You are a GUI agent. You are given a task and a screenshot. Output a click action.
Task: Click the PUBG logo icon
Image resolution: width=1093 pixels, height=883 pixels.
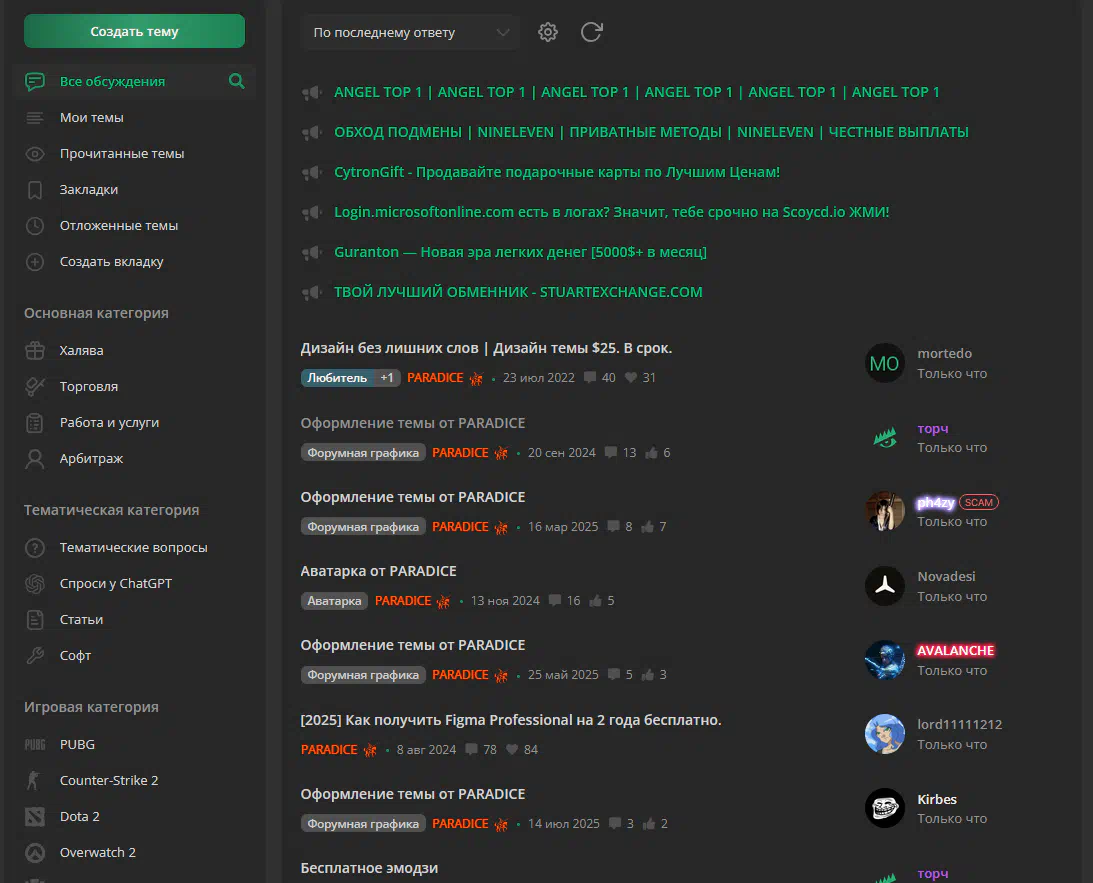pos(35,745)
